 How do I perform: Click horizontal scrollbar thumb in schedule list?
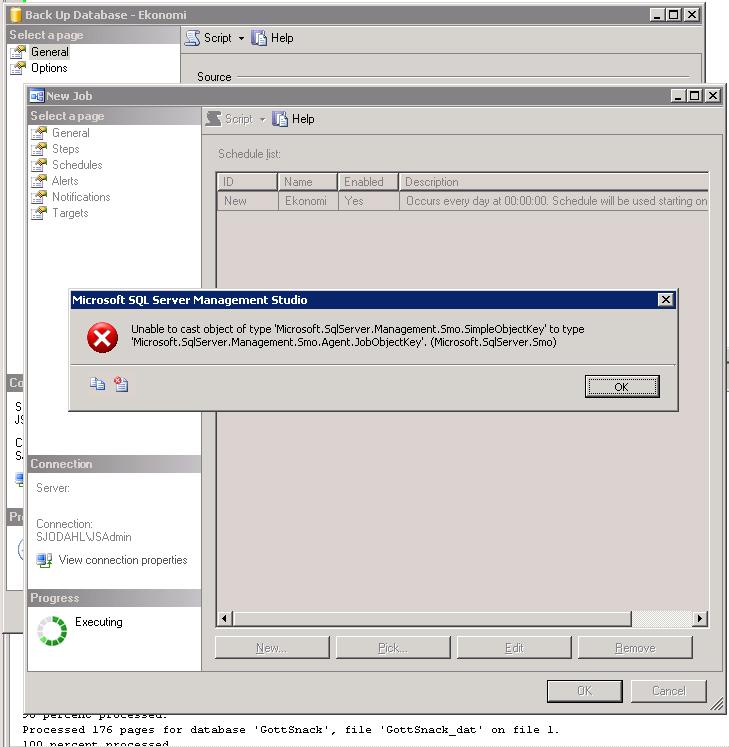432,619
